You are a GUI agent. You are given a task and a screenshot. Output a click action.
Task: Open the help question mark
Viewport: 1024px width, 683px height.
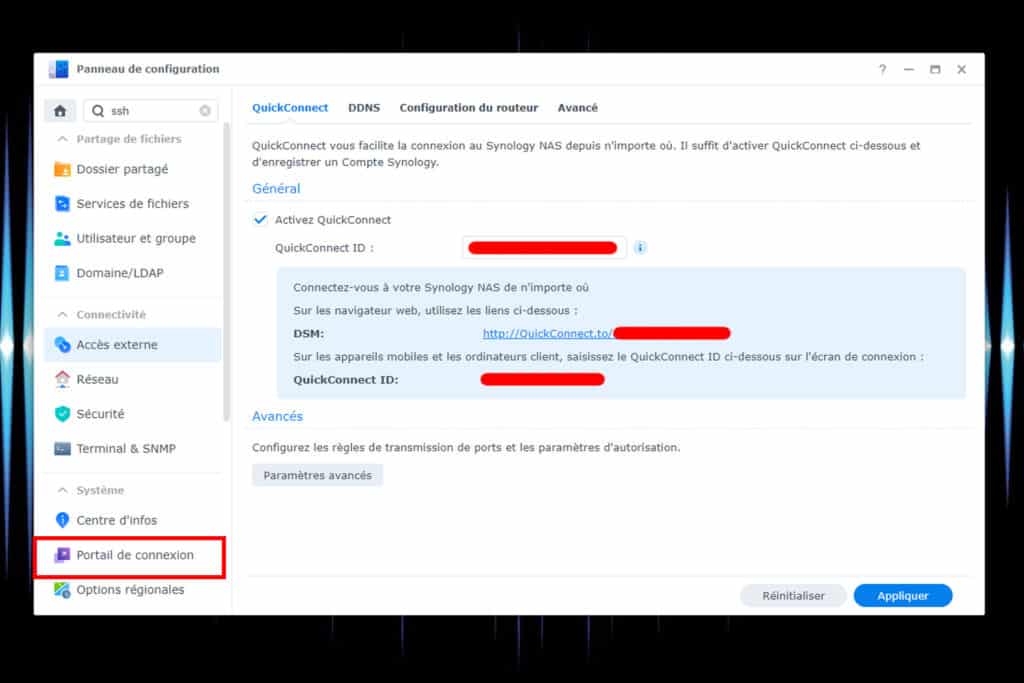click(882, 69)
